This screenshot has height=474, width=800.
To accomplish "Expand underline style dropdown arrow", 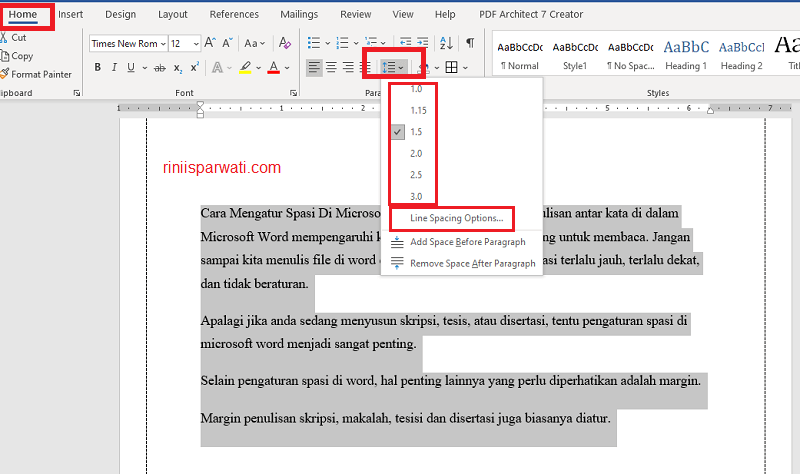I will point(145,67).
